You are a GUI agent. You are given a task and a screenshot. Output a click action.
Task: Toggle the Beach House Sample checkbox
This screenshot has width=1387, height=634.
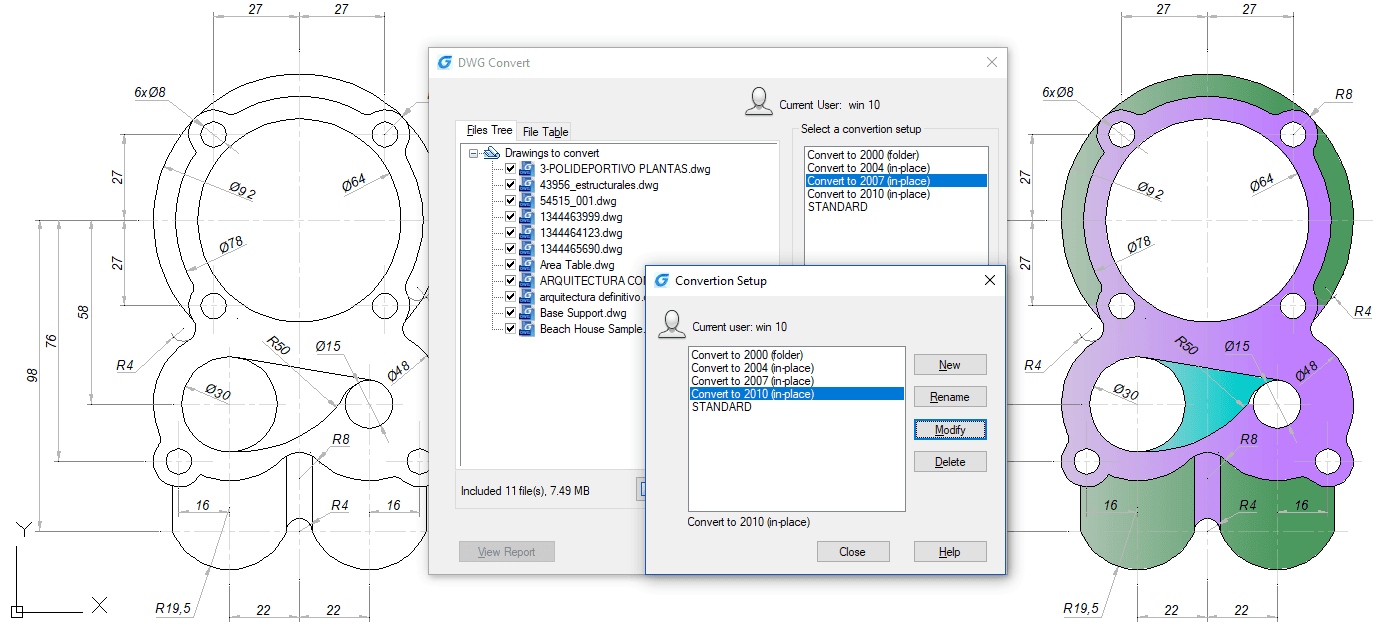[x=511, y=329]
